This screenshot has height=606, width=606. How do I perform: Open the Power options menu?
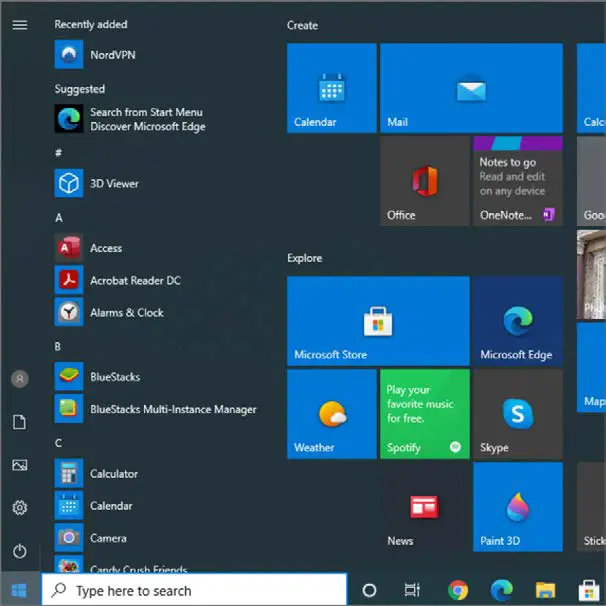20,551
